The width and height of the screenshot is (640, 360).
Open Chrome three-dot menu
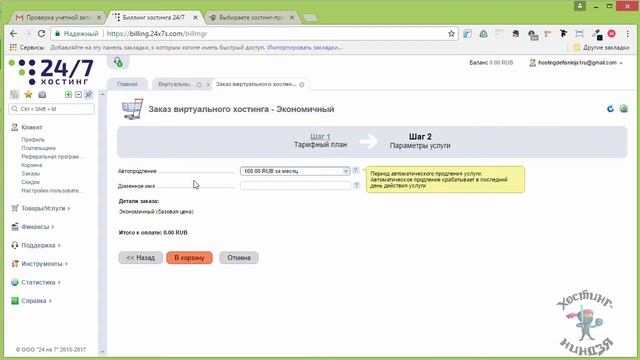pyautogui.click(x=628, y=34)
